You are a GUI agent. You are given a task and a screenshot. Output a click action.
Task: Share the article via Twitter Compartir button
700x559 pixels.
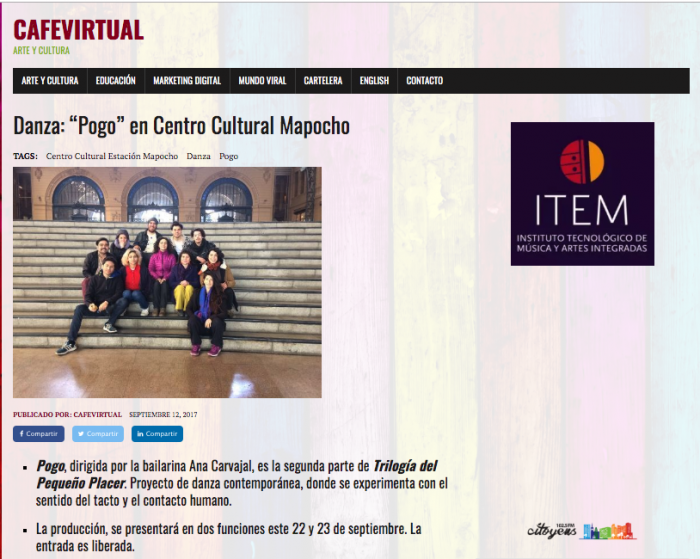(98, 434)
